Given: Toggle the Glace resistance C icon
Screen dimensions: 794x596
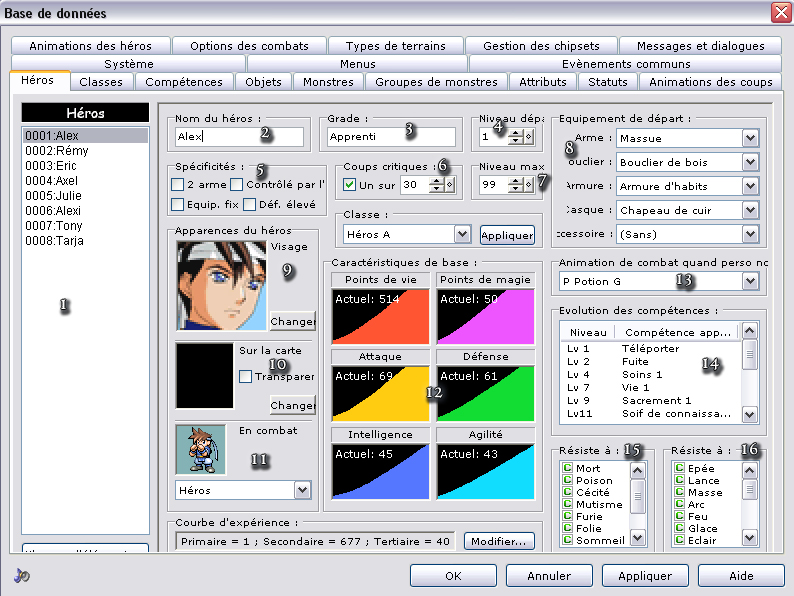Looking at the screenshot, I should [680, 528].
